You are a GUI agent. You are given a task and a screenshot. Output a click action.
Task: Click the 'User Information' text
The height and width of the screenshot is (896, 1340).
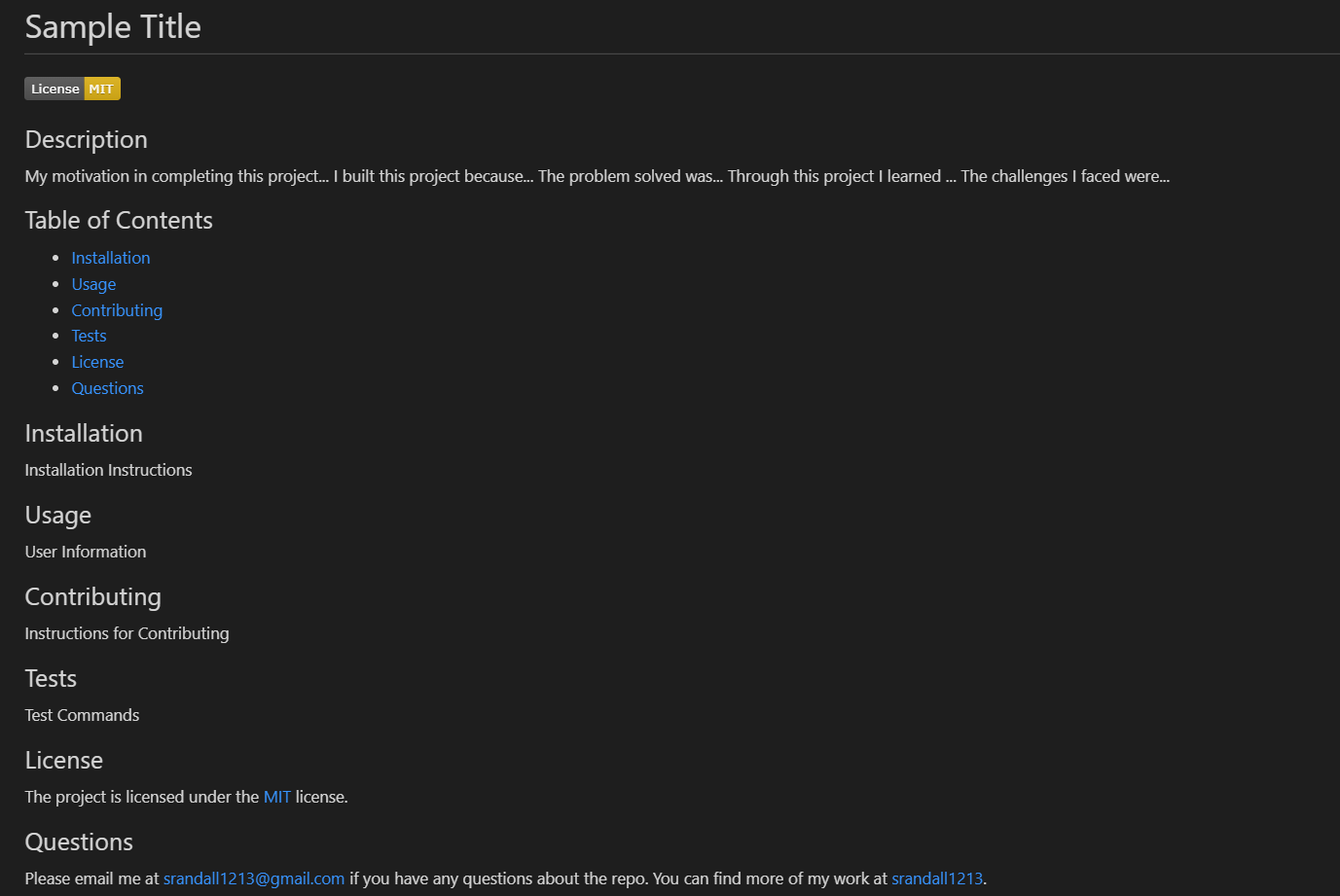click(x=86, y=552)
